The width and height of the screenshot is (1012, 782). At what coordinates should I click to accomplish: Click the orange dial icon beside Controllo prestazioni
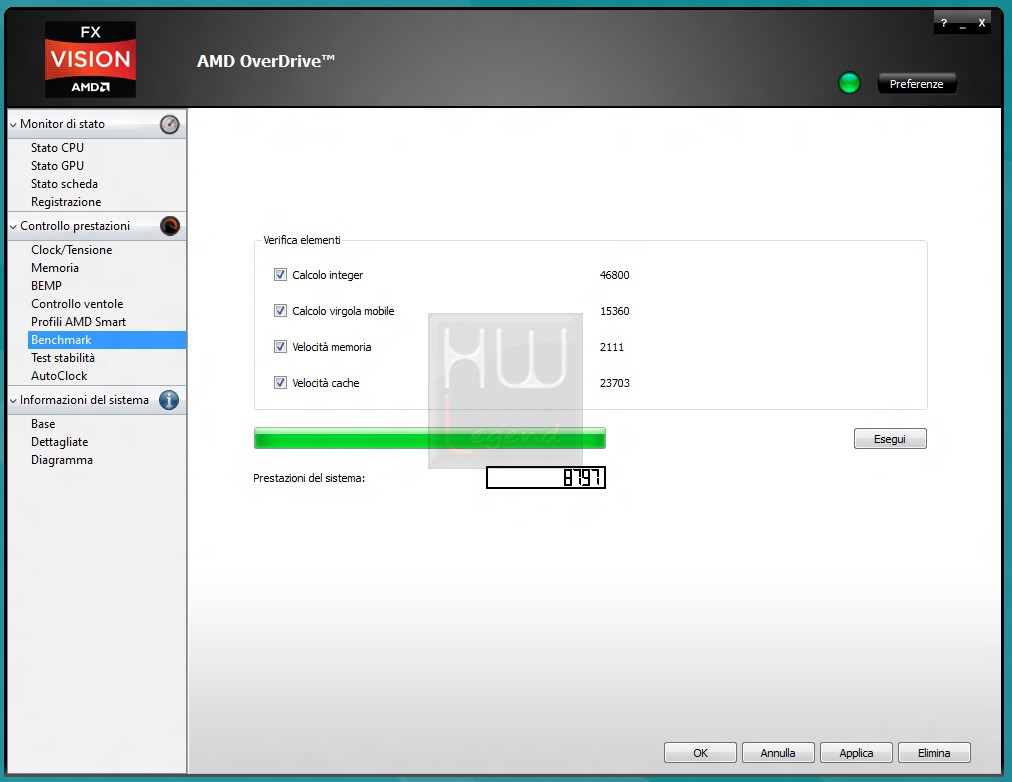[x=170, y=226]
